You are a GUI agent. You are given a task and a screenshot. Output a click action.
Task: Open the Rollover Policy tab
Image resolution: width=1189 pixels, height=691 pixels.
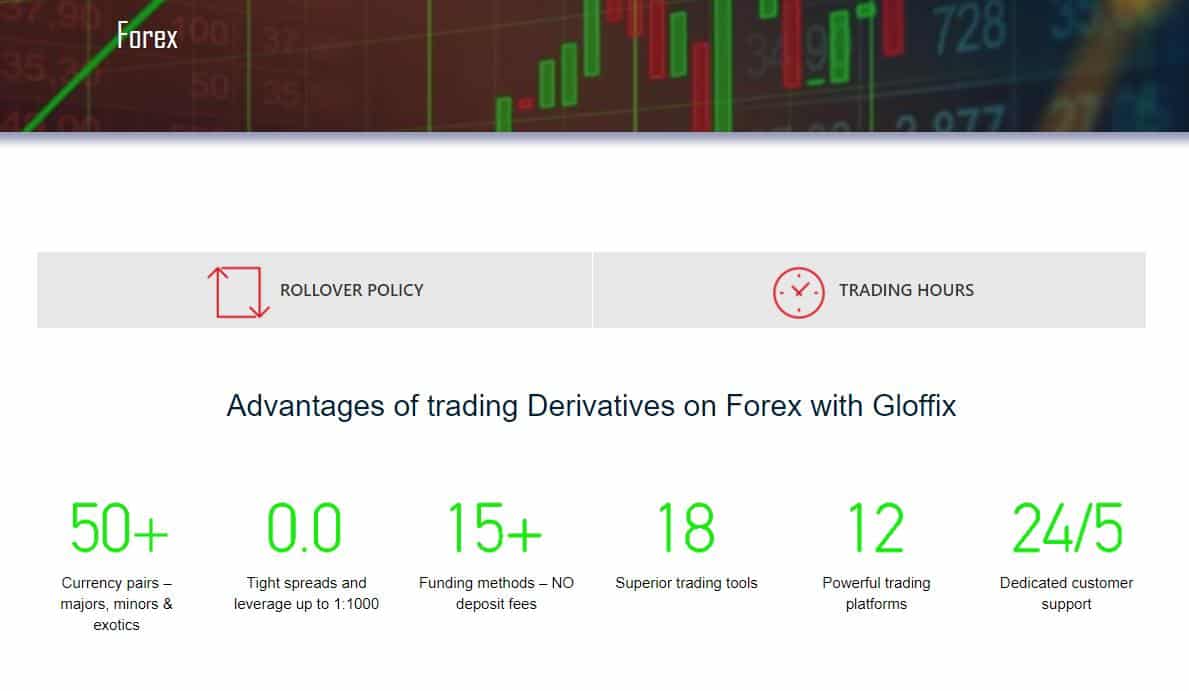click(x=315, y=290)
